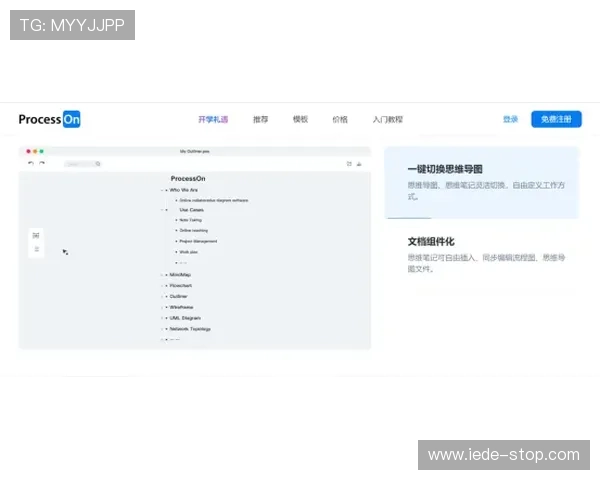This screenshot has height=480, width=600.
Task: Collapse the Who We Are node
Action: click(x=162, y=190)
